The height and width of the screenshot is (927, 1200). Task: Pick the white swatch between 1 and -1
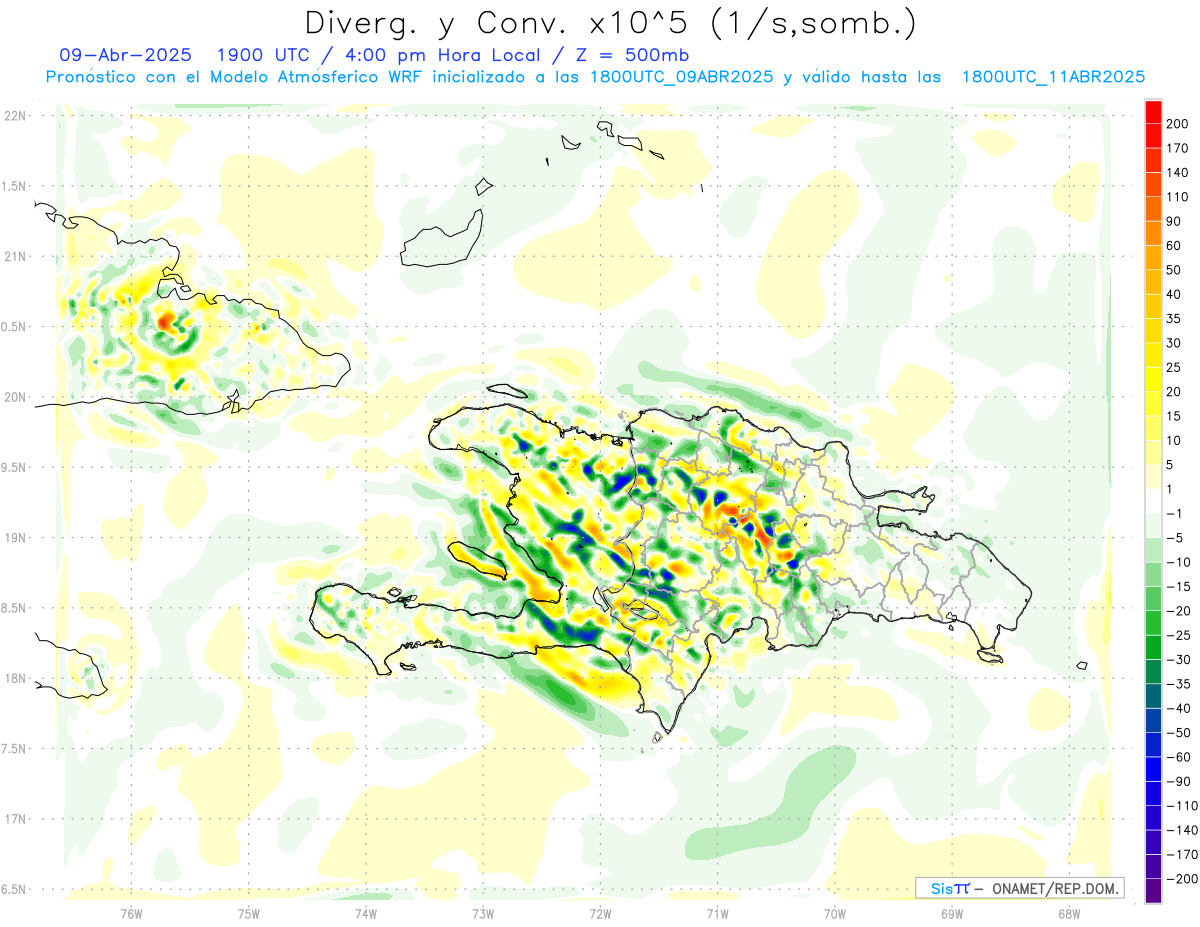(1153, 501)
